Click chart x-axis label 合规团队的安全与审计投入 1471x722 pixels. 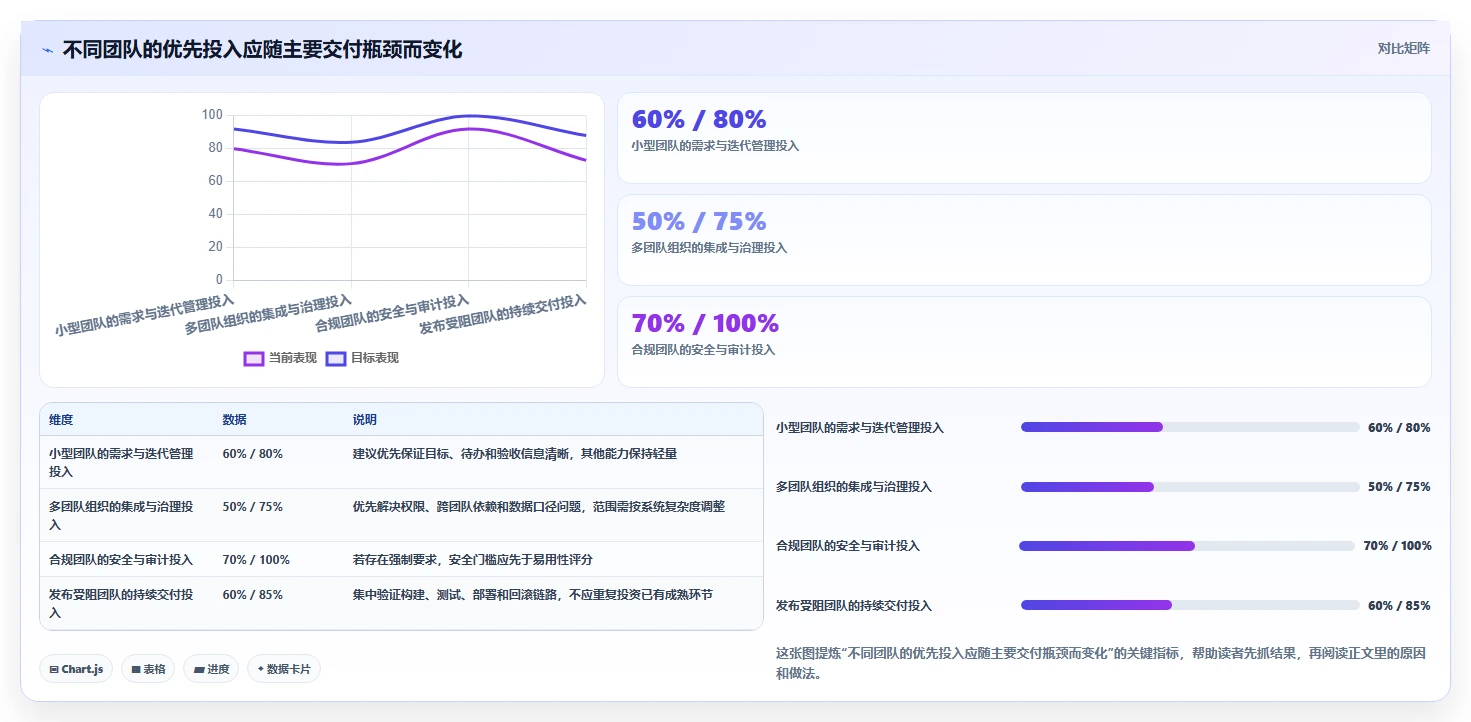392,313
